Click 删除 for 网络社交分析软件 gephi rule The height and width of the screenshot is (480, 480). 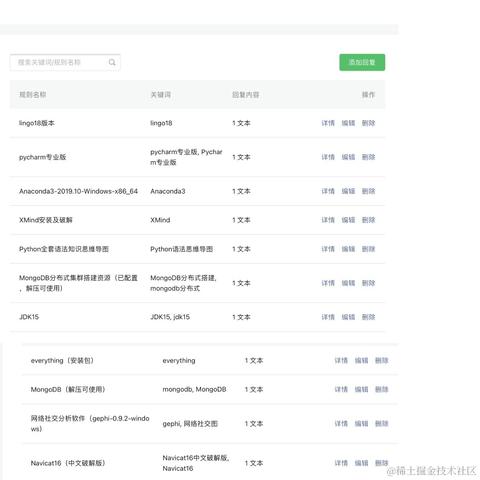[x=382, y=424]
